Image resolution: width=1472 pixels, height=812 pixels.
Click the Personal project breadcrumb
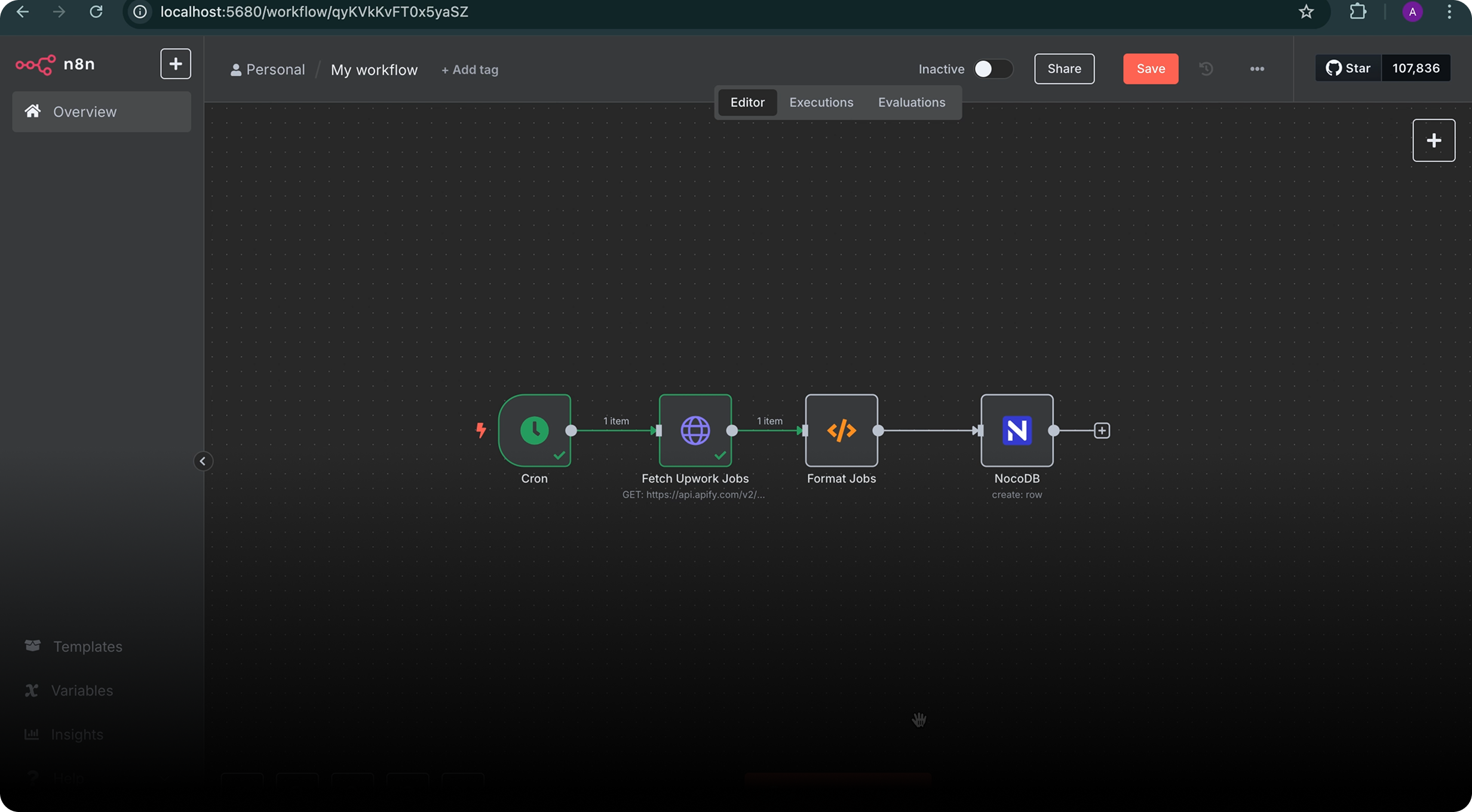[x=268, y=70]
